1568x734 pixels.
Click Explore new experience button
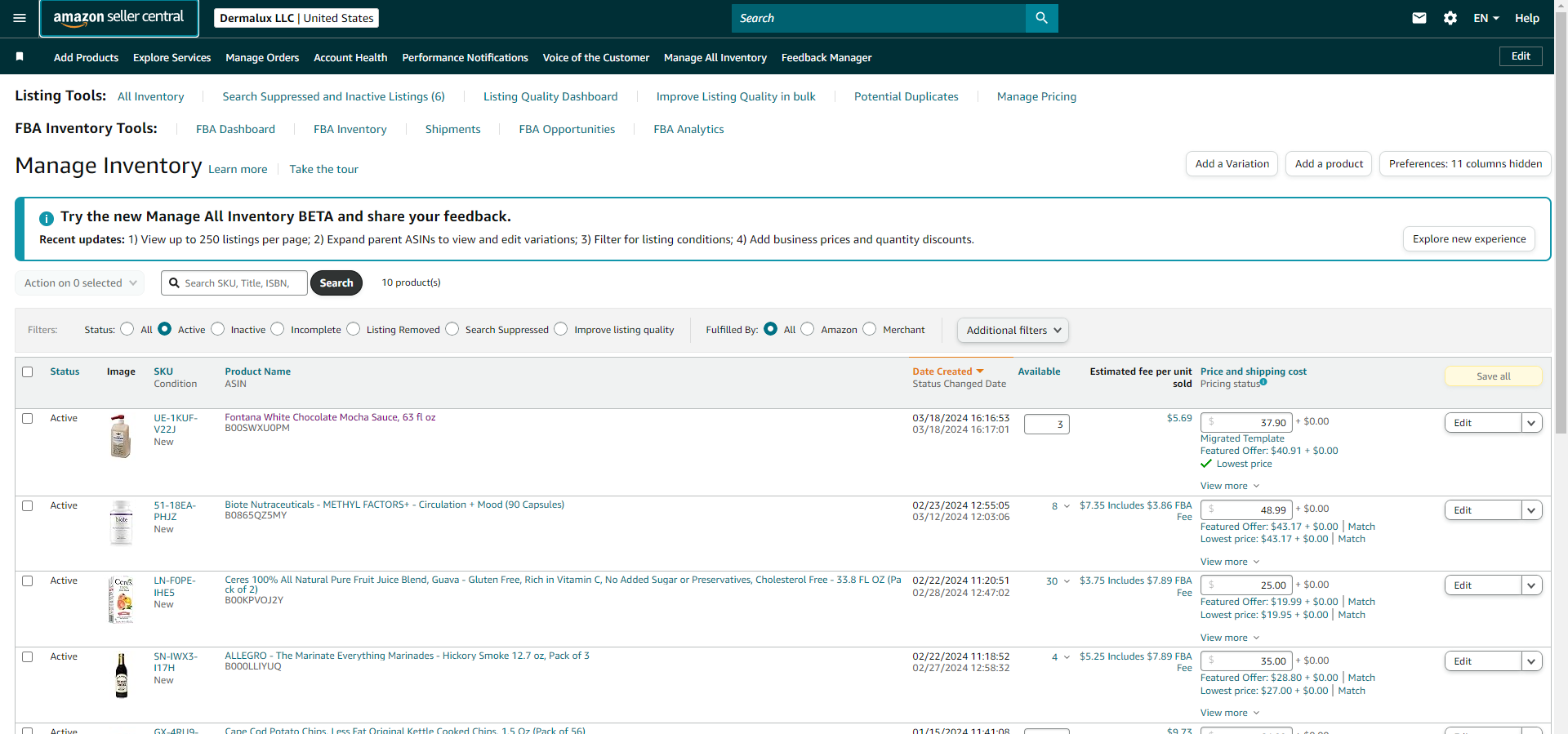(1469, 239)
